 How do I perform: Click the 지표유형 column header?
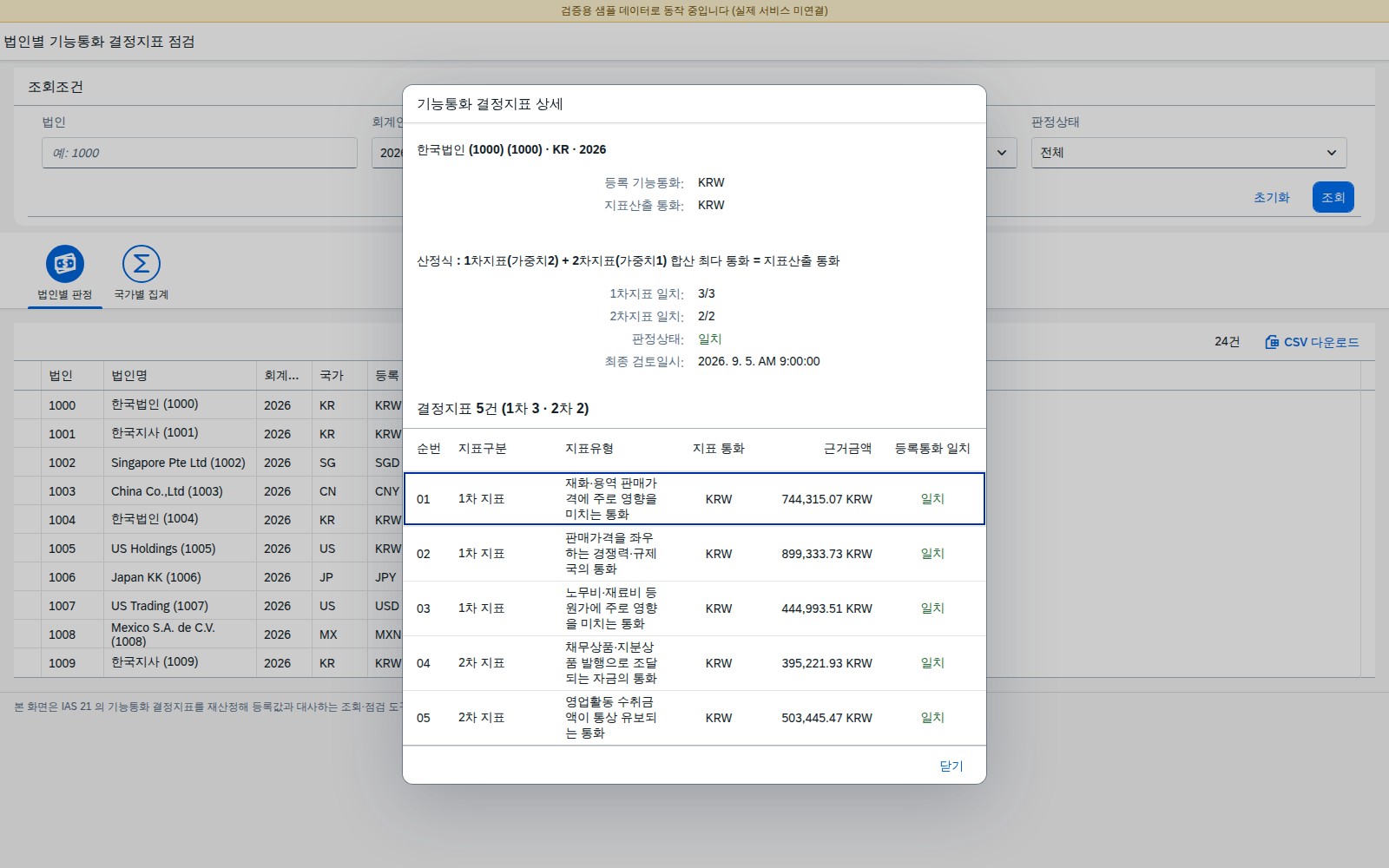point(589,449)
